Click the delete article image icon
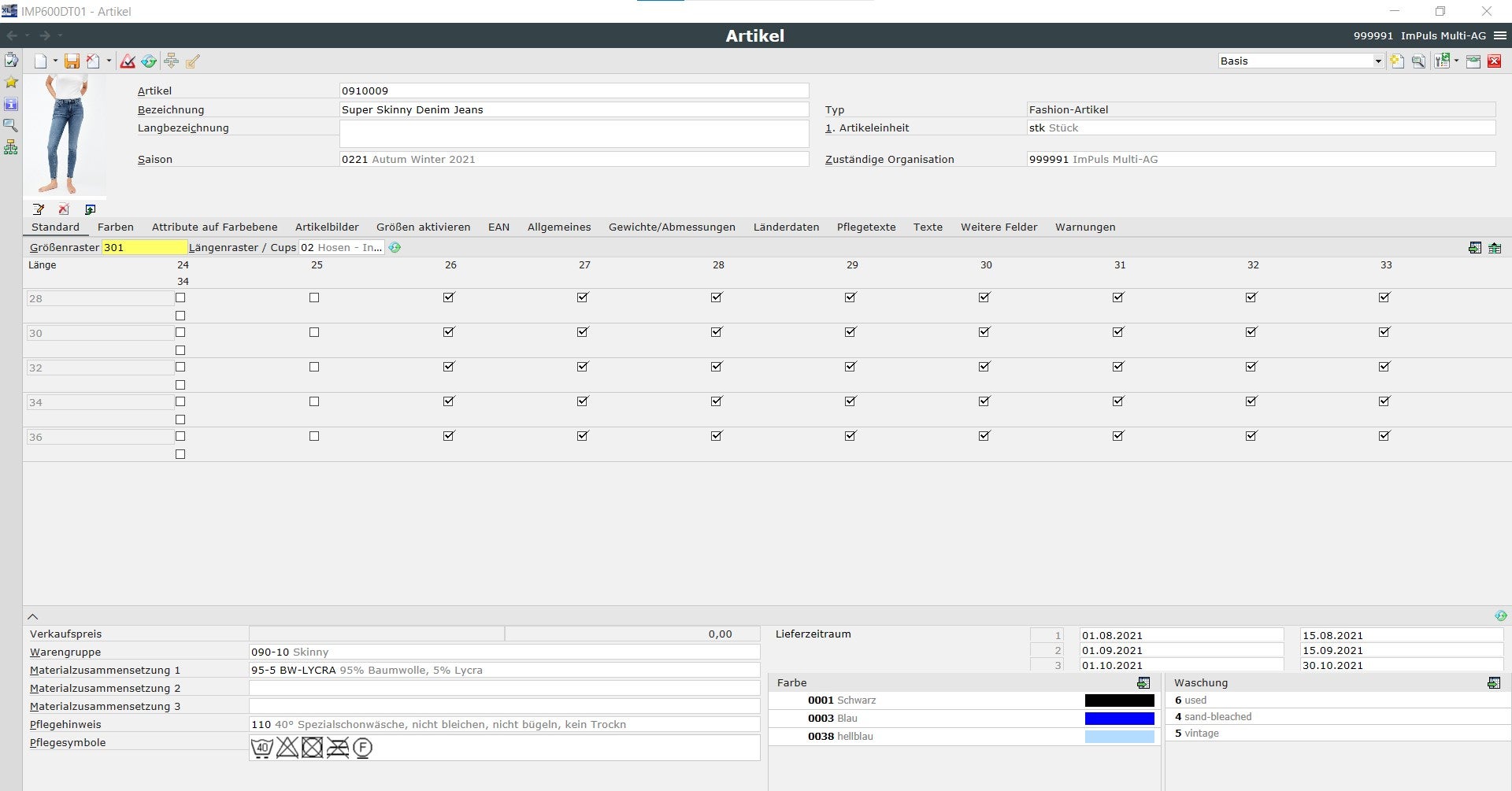Viewport: 1512px width, 791px height. coord(64,209)
